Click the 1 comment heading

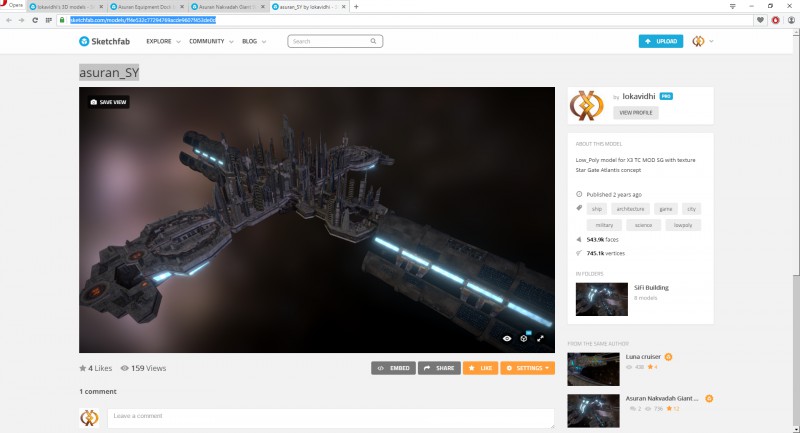[98, 392]
